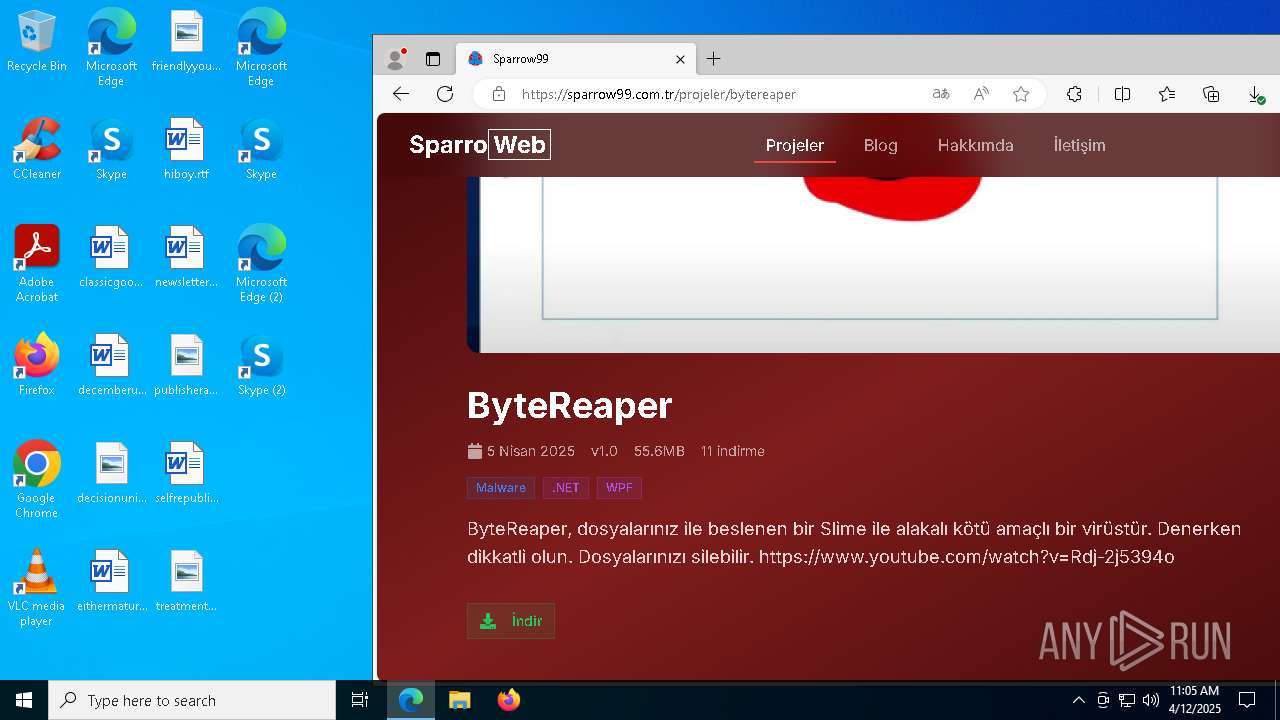
Task: Open the decisionuni image file
Action: [111, 474]
